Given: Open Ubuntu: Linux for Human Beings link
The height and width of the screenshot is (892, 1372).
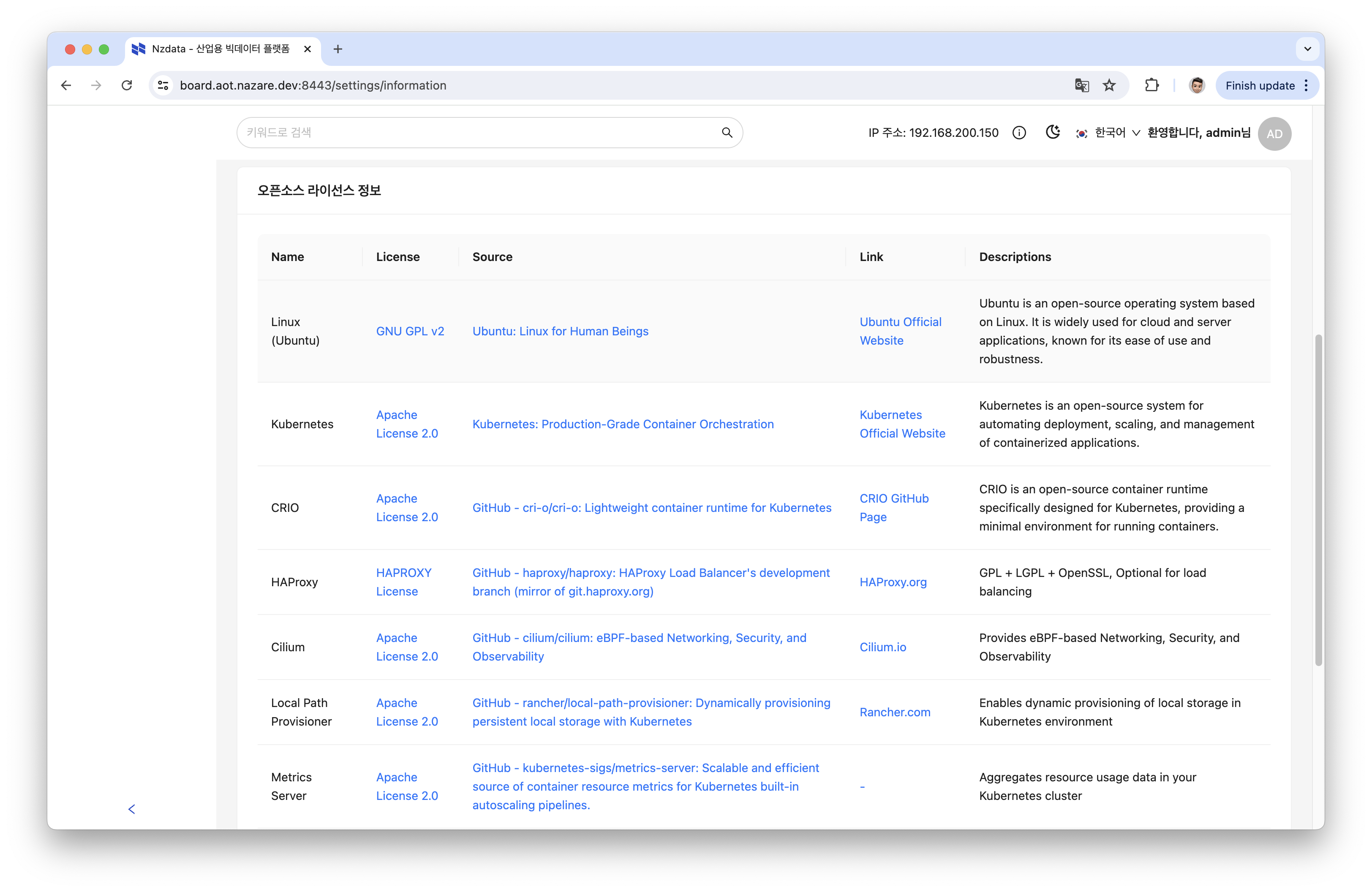Looking at the screenshot, I should click(560, 331).
